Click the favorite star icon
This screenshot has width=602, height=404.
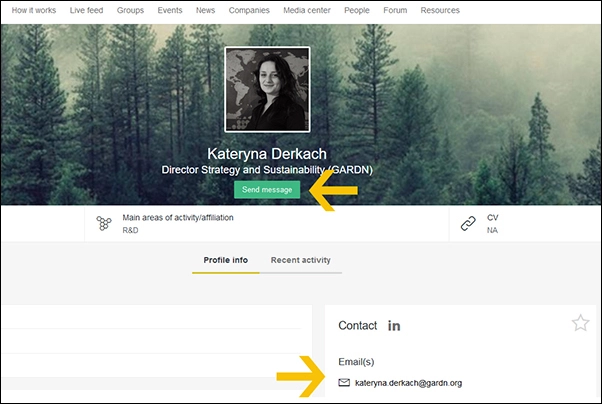580,322
